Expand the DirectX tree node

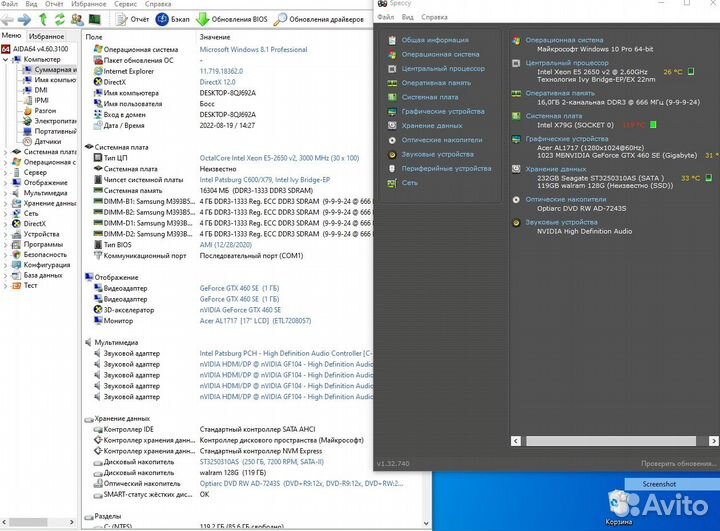[x=5, y=224]
